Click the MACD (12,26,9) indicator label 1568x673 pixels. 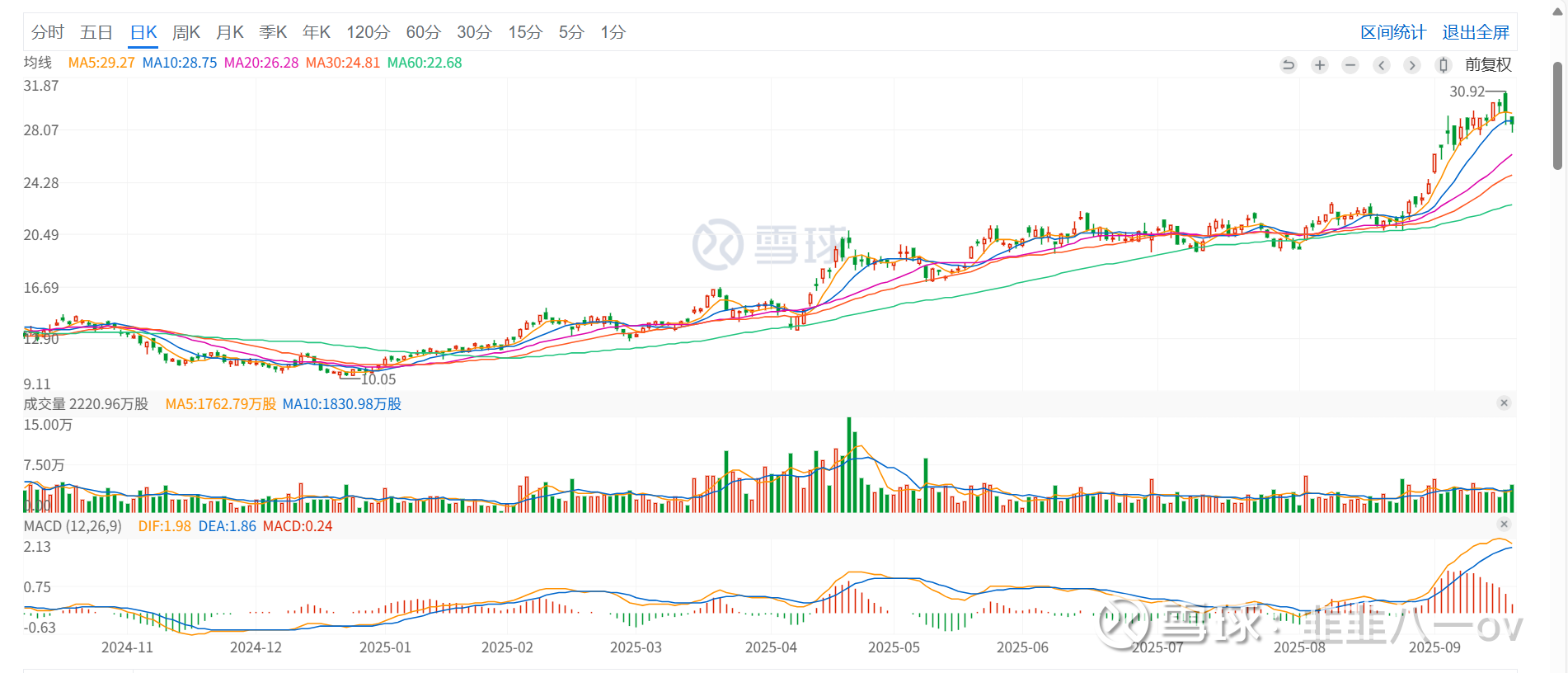tap(73, 526)
